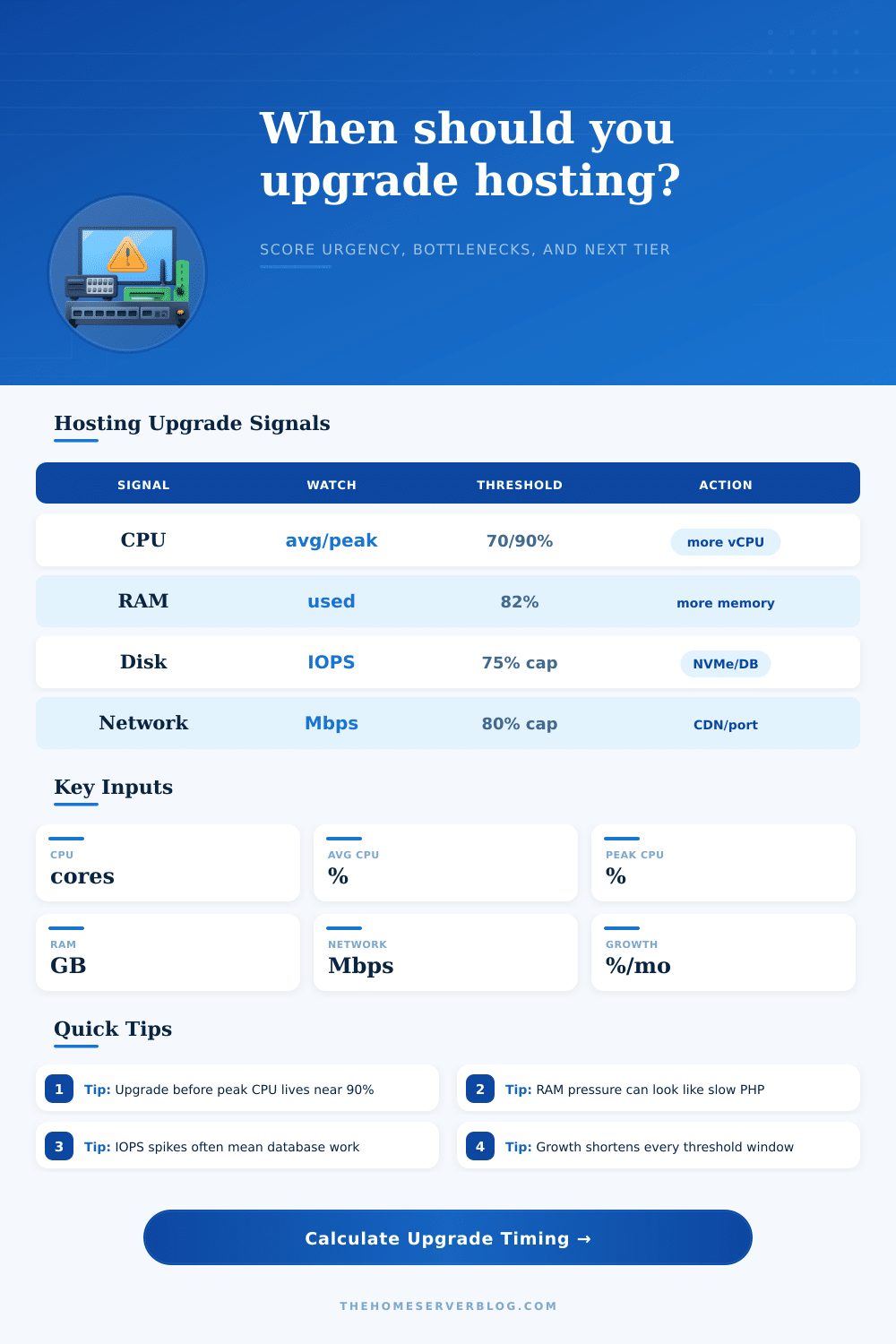This screenshot has height=1344, width=896.
Task: Click the number 2 tip badge
Action: (480, 1089)
